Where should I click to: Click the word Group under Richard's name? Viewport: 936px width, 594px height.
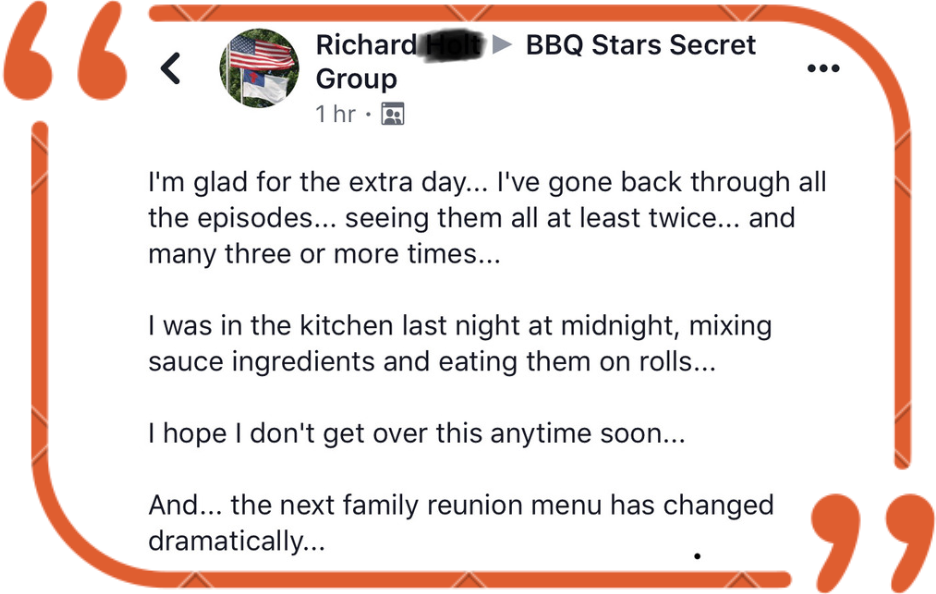point(356,79)
